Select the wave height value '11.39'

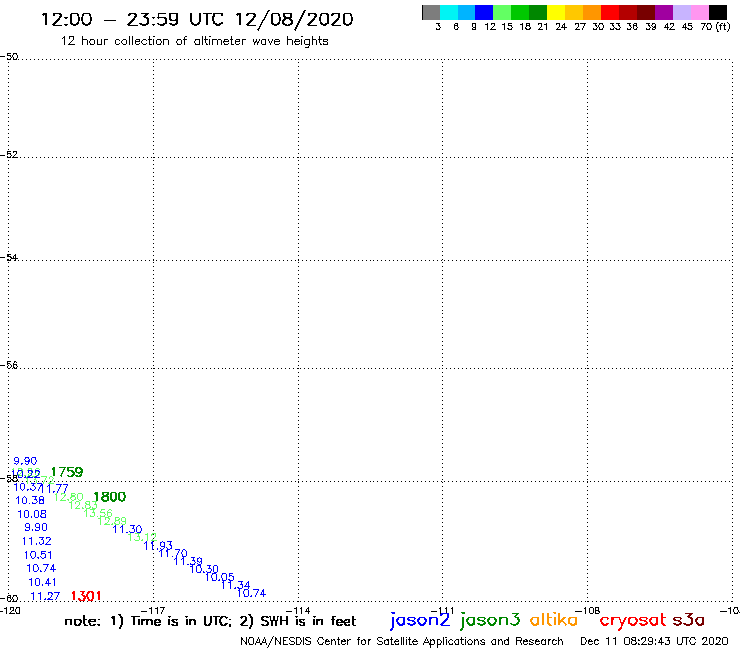[x=188, y=561]
